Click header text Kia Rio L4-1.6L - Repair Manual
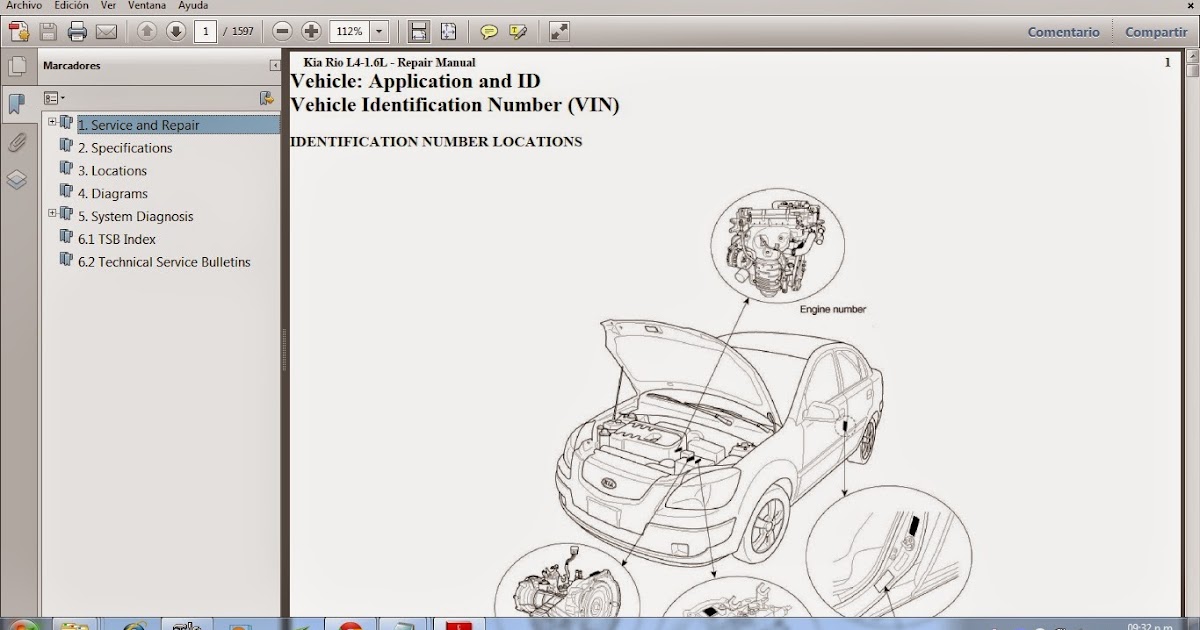 [389, 62]
